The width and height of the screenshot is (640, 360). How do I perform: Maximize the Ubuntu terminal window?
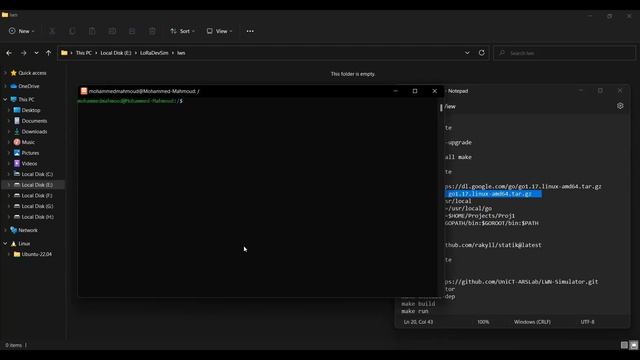pos(415,91)
